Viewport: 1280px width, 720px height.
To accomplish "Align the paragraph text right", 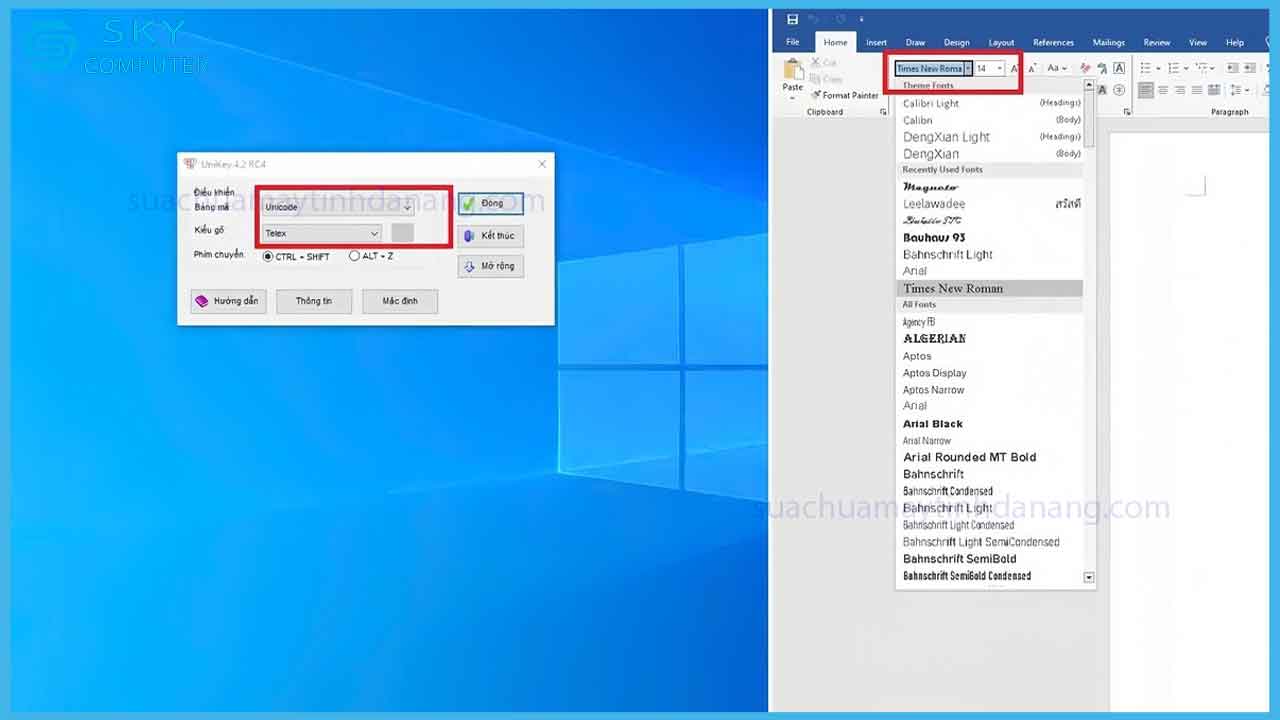I will (x=1179, y=90).
